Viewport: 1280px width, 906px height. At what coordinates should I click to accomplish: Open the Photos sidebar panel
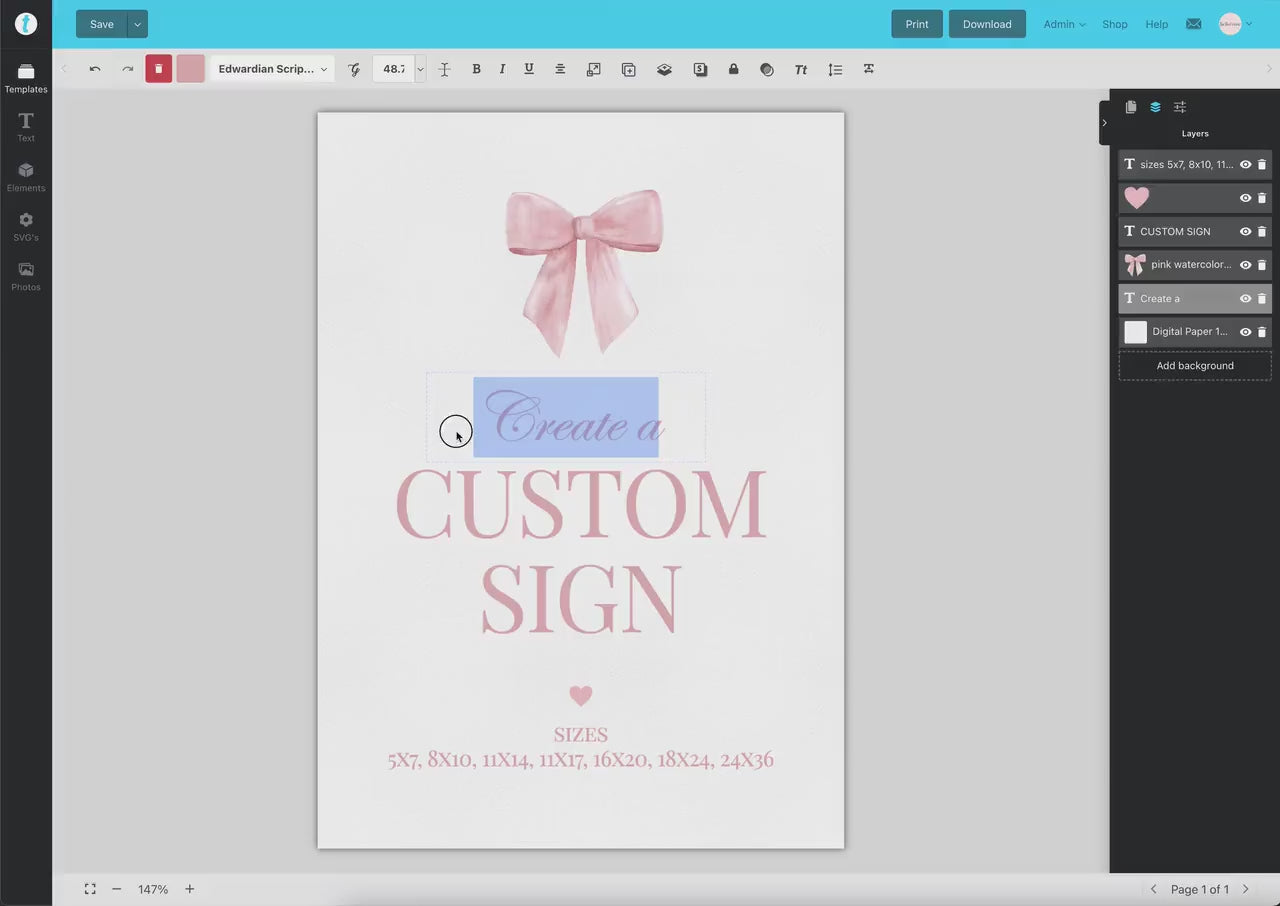click(x=26, y=276)
